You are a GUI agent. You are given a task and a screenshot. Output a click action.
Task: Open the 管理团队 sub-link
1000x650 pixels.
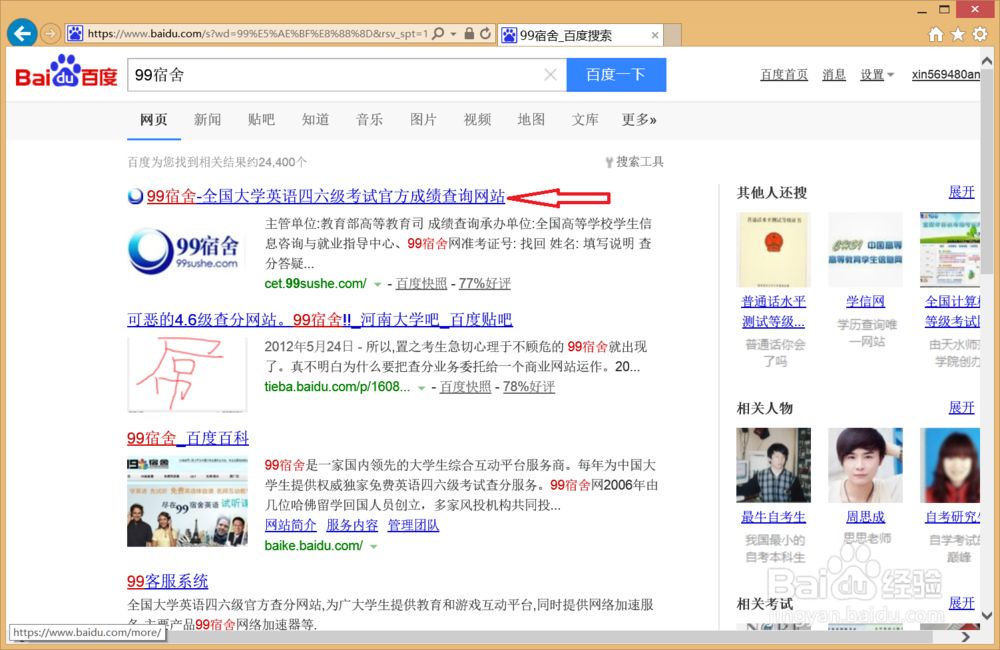413,525
